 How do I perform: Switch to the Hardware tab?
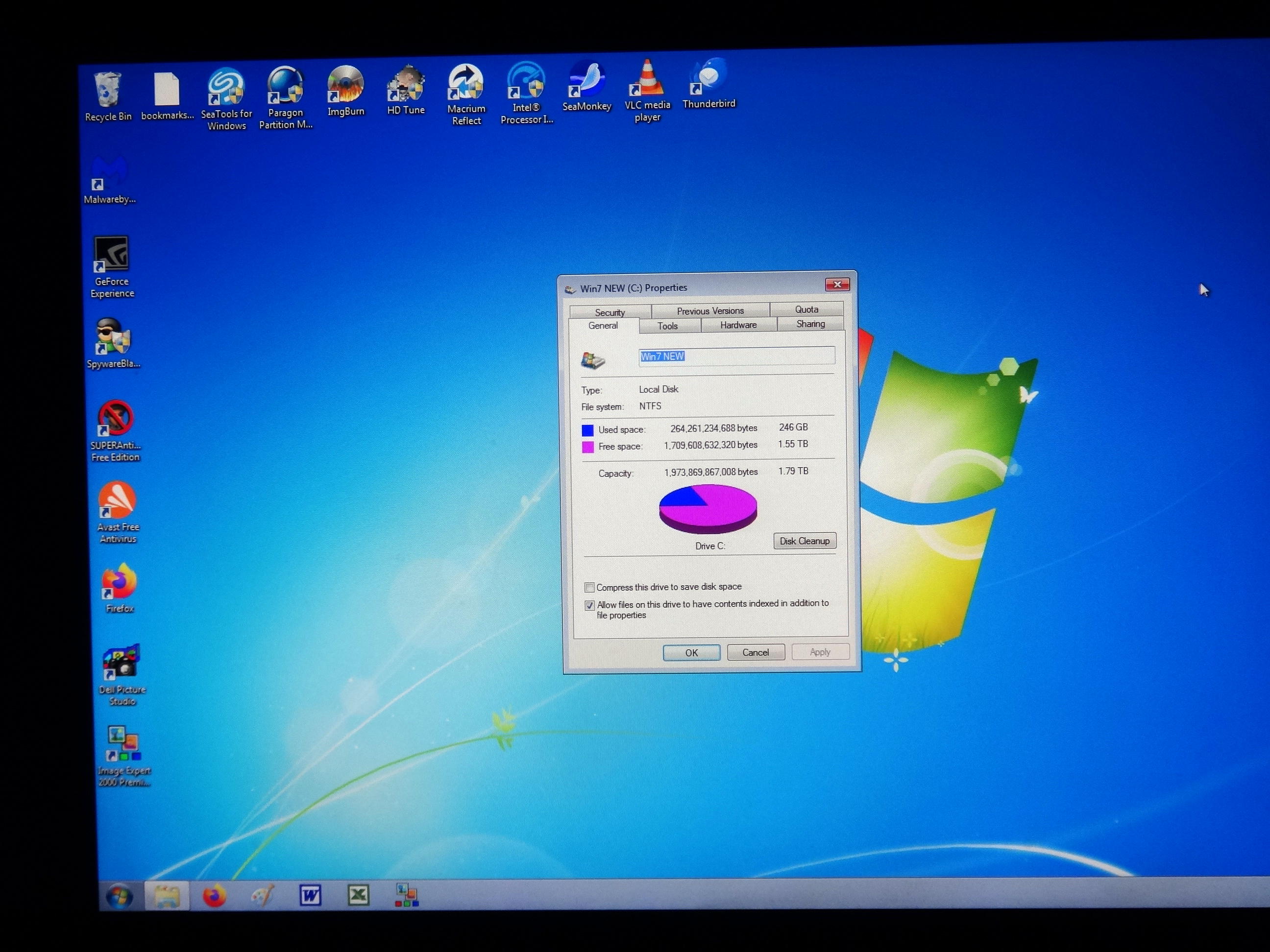(x=738, y=325)
